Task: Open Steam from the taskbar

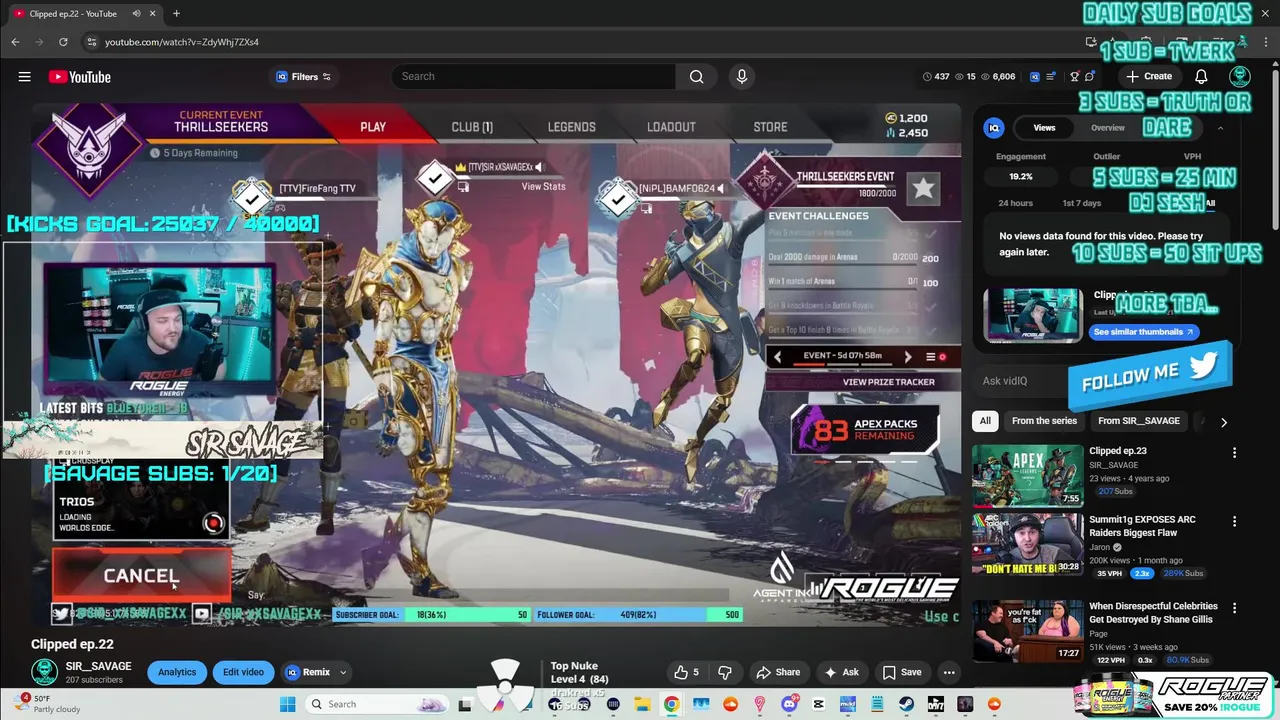Action: coord(906,704)
